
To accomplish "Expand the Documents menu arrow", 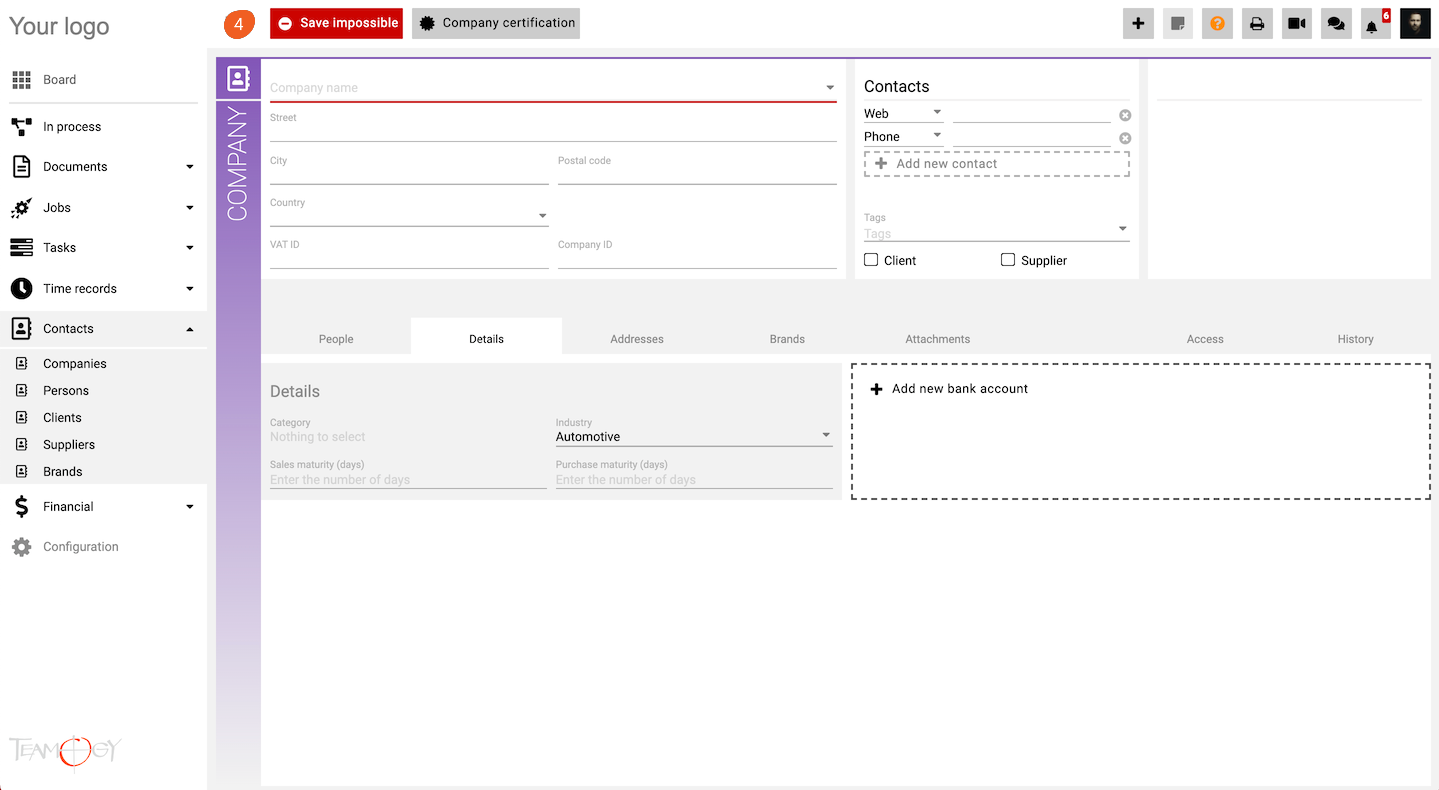I will pos(190,167).
